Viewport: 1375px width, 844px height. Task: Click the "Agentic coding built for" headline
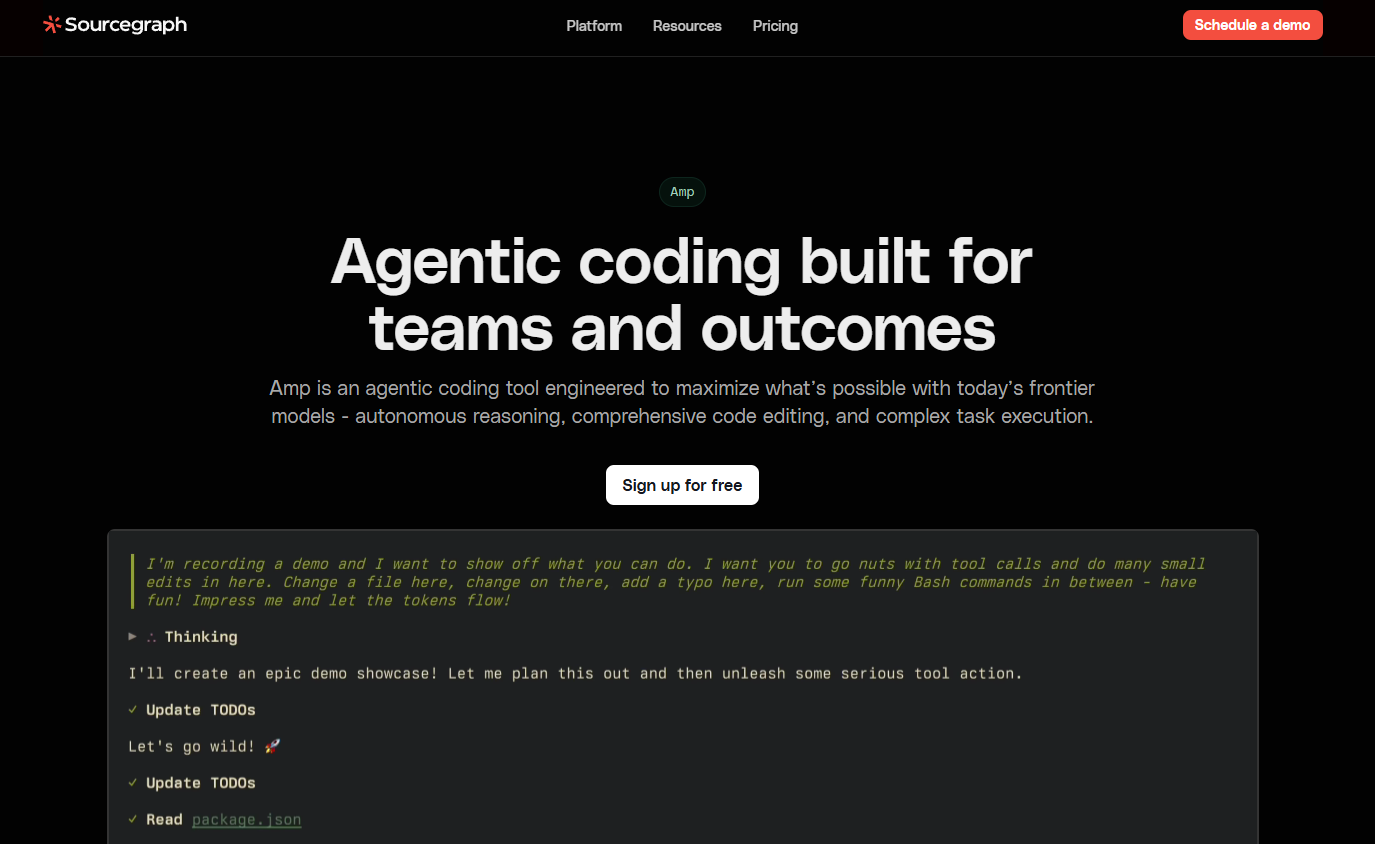681,262
